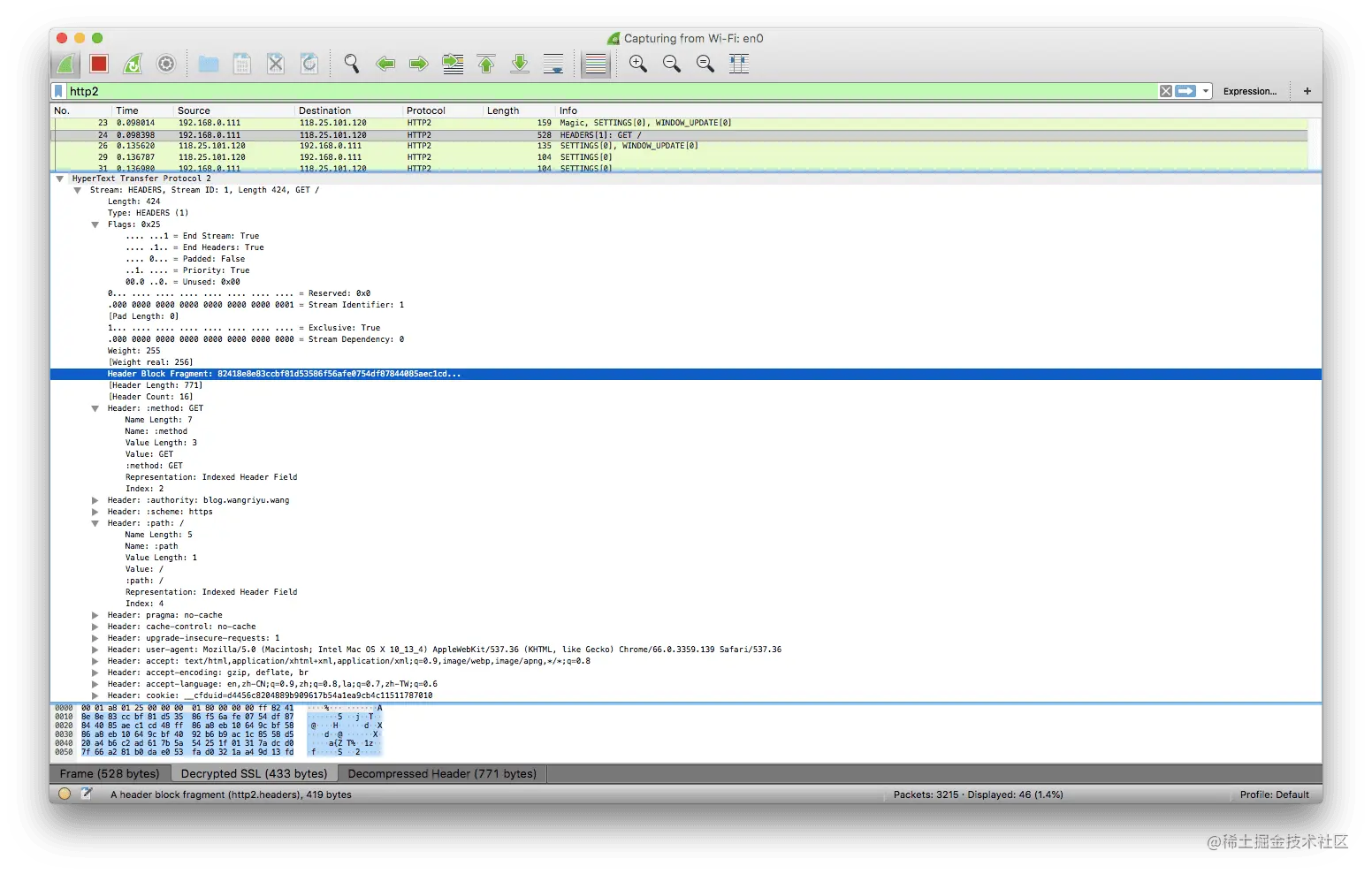Image resolution: width=1372 pixels, height=874 pixels.
Task: Expand the Header: accept-language node
Action: tap(95, 684)
